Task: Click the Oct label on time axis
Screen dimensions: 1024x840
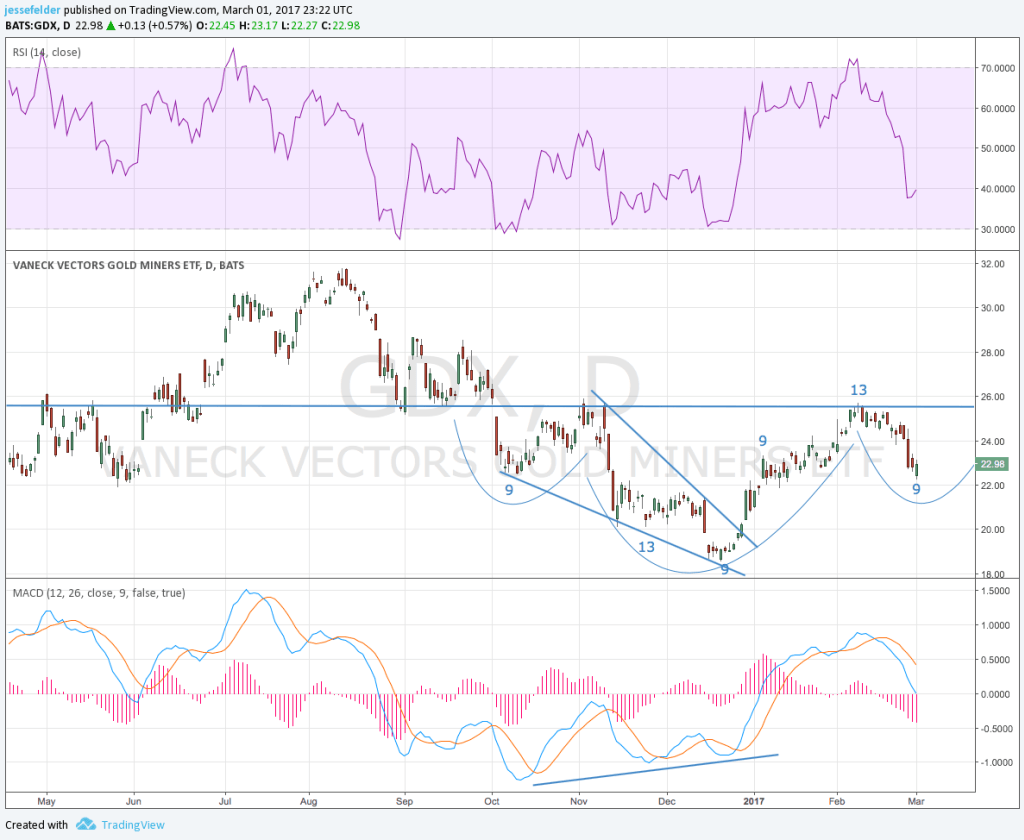Action: point(492,801)
